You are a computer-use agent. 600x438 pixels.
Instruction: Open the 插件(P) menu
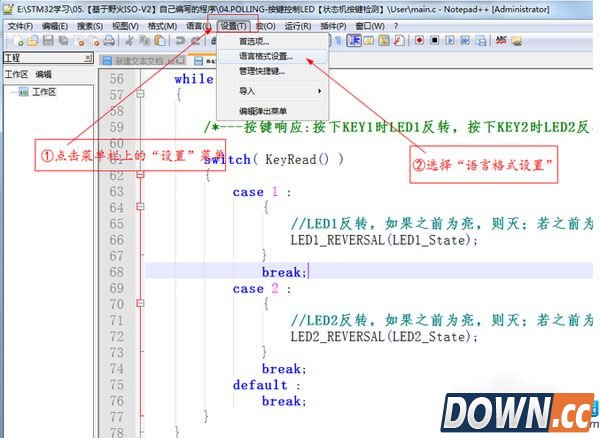point(333,26)
